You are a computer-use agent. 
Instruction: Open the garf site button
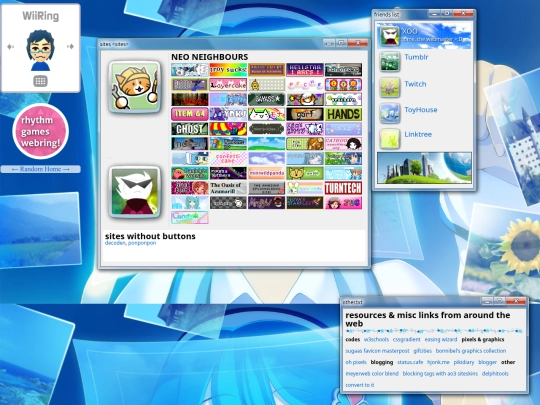tap(305, 114)
